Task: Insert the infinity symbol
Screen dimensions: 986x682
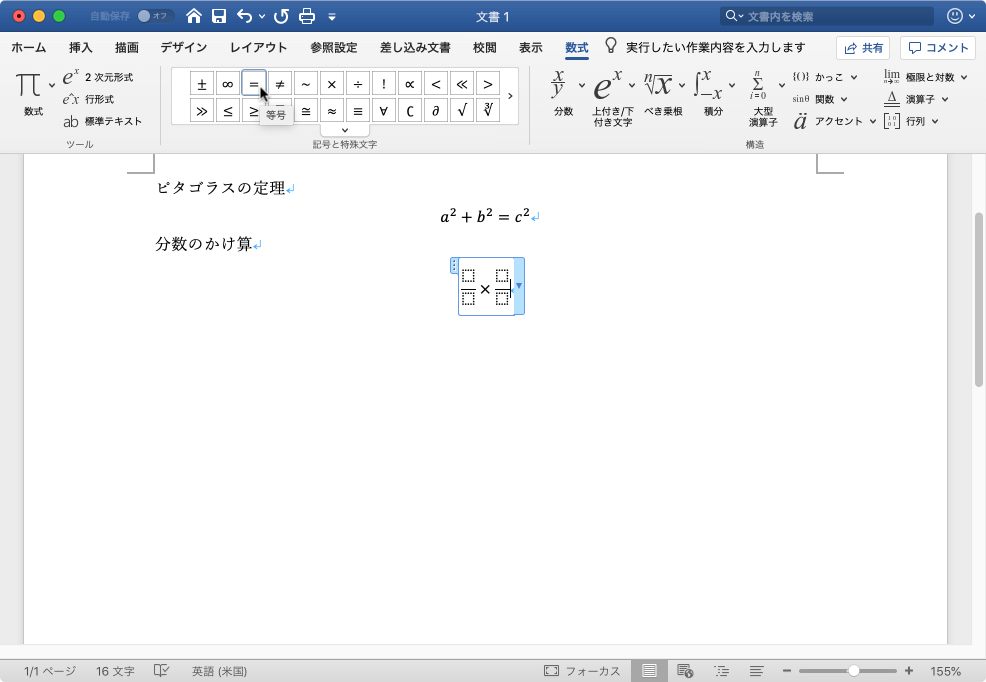Action: coord(228,84)
